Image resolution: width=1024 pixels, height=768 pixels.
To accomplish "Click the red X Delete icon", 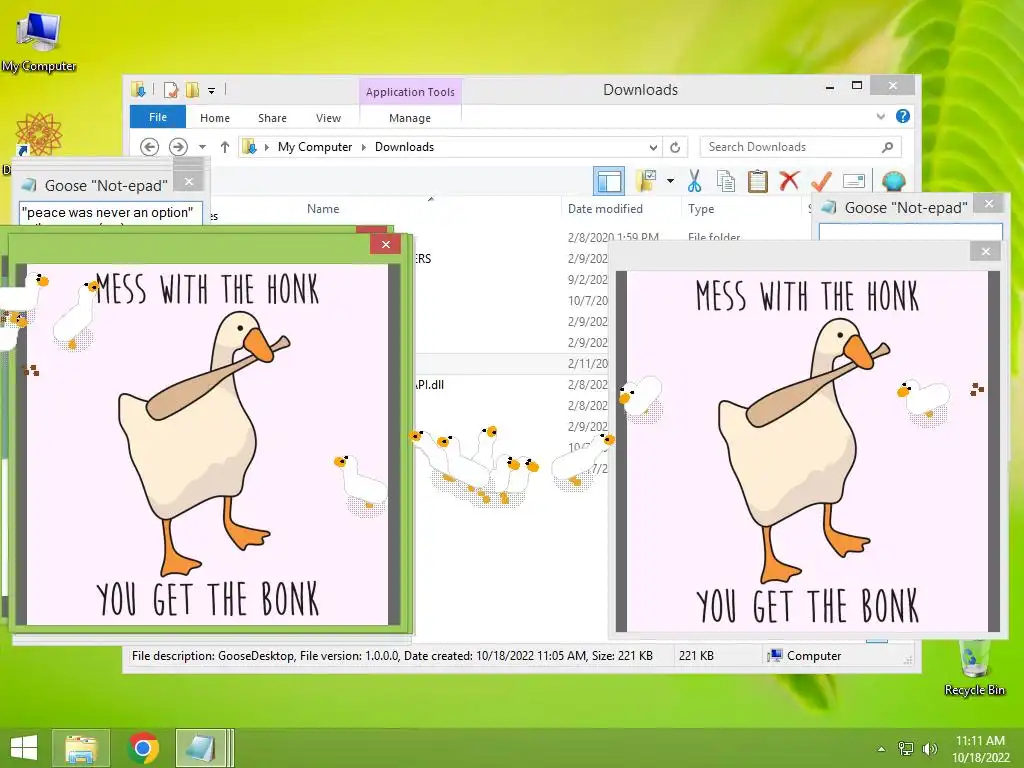I will coord(789,180).
